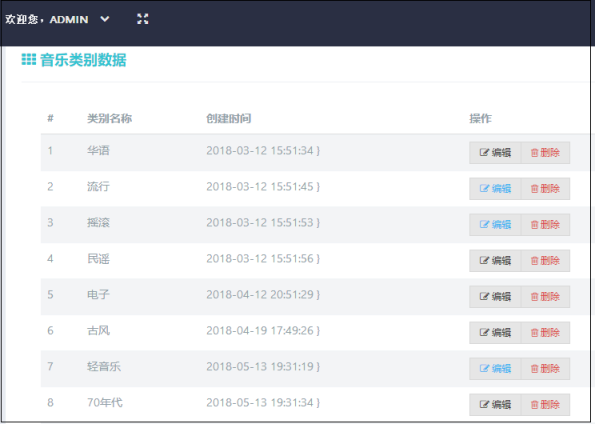Open the ADMIN user dropdown arrow
Screen dimensions: 596x425
tap(105, 19)
